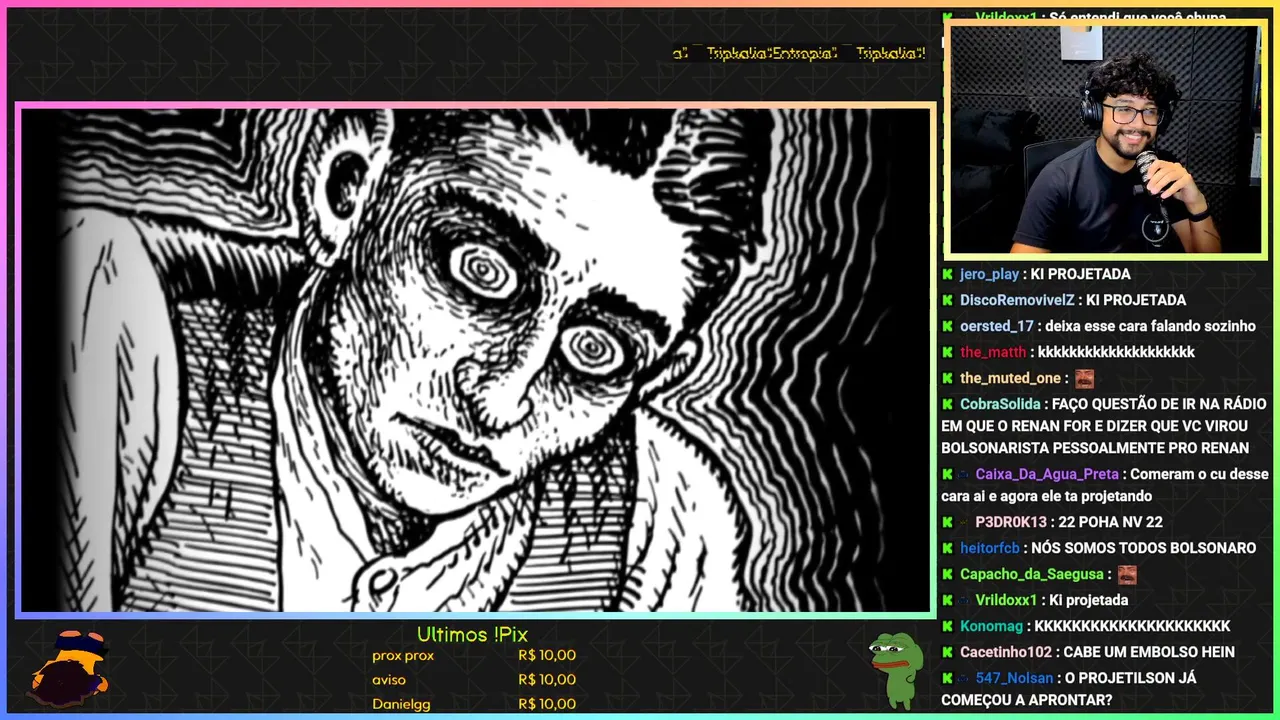The height and width of the screenshot is (720, 1280).
Task: Click the R$ 10,00 amount beside aviso
Action: 547,680
